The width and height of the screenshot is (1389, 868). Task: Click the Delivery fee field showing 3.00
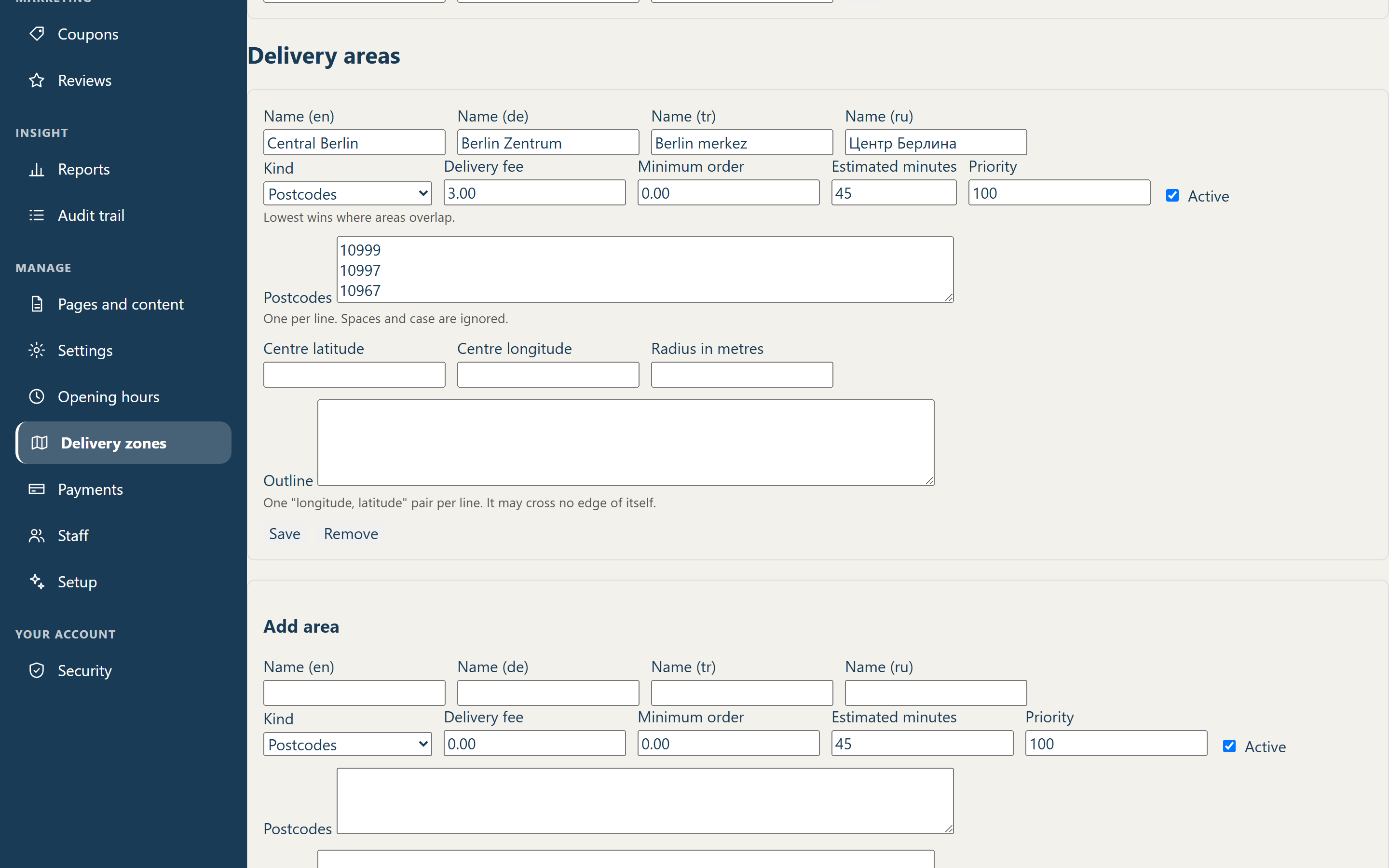[x=534, y=193]
